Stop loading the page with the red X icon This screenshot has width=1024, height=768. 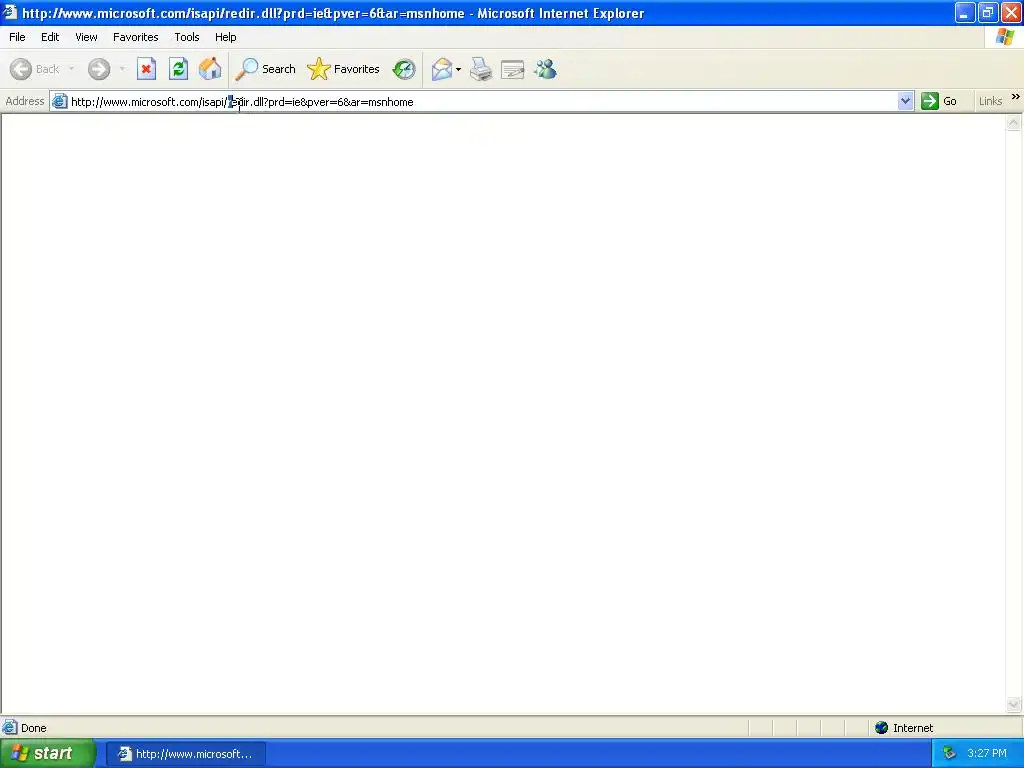(x=146, y=69)
